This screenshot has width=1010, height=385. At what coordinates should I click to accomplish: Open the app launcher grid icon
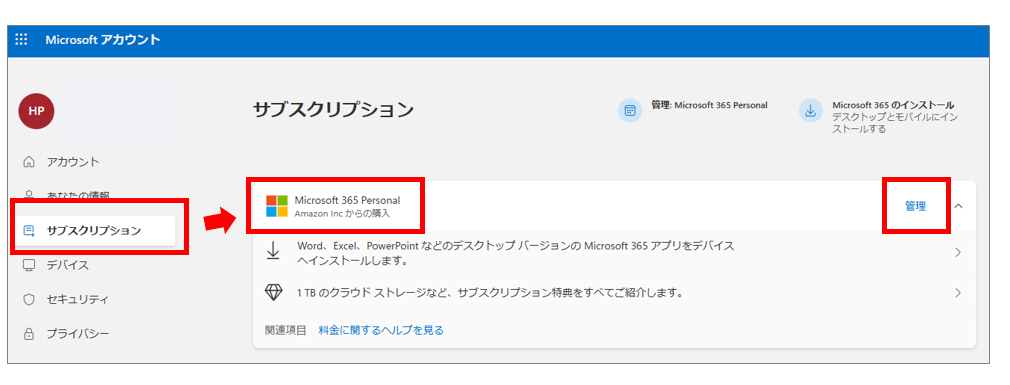pos(21,40)
